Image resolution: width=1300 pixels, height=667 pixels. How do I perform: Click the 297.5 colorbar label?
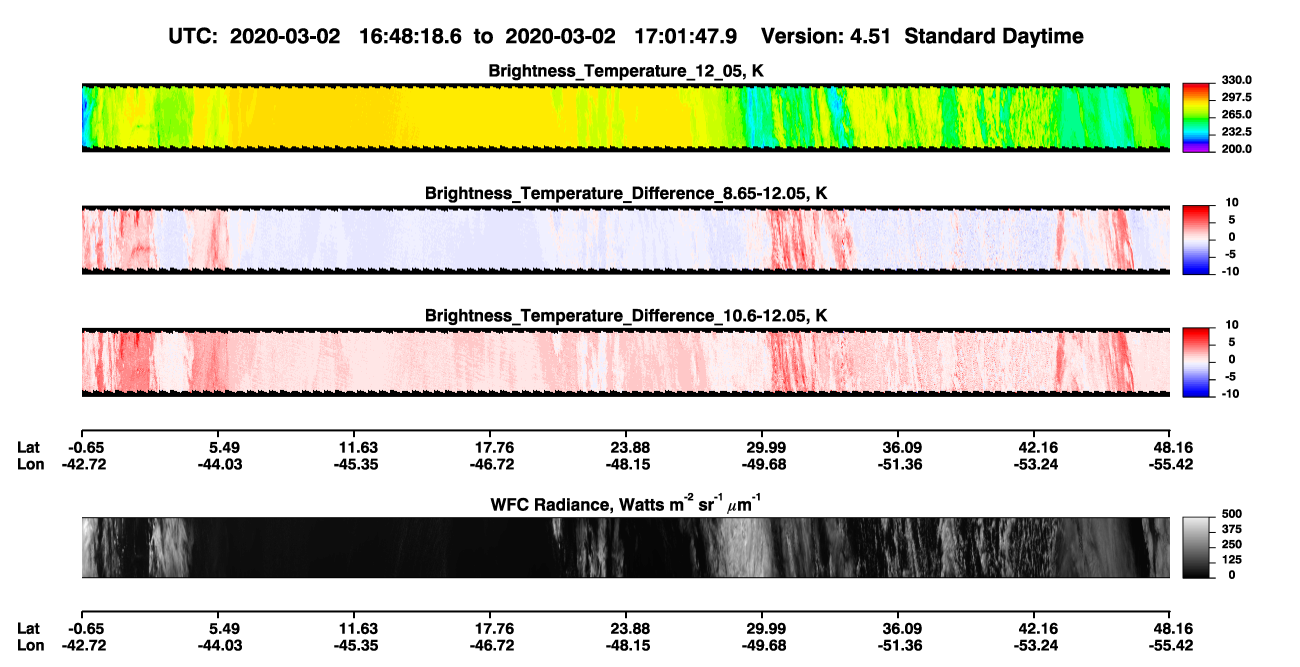pyautogui.click(x=1237, y=97)
